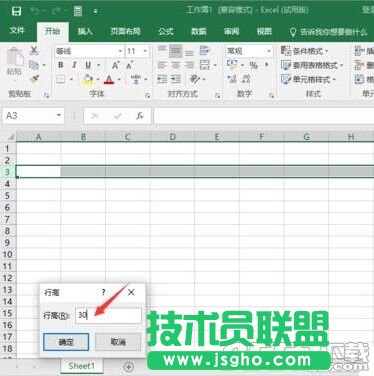
Task: Select the Sheet1 worksheet tab
Action: pyautogui.click(x=82, y=366)
